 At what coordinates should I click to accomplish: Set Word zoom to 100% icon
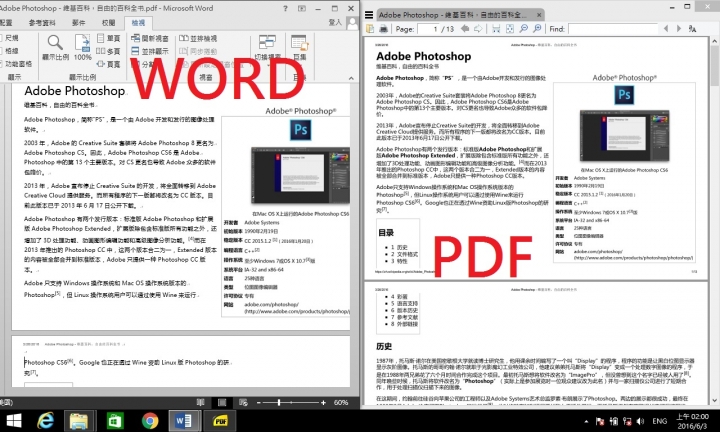tap(83, 48)
